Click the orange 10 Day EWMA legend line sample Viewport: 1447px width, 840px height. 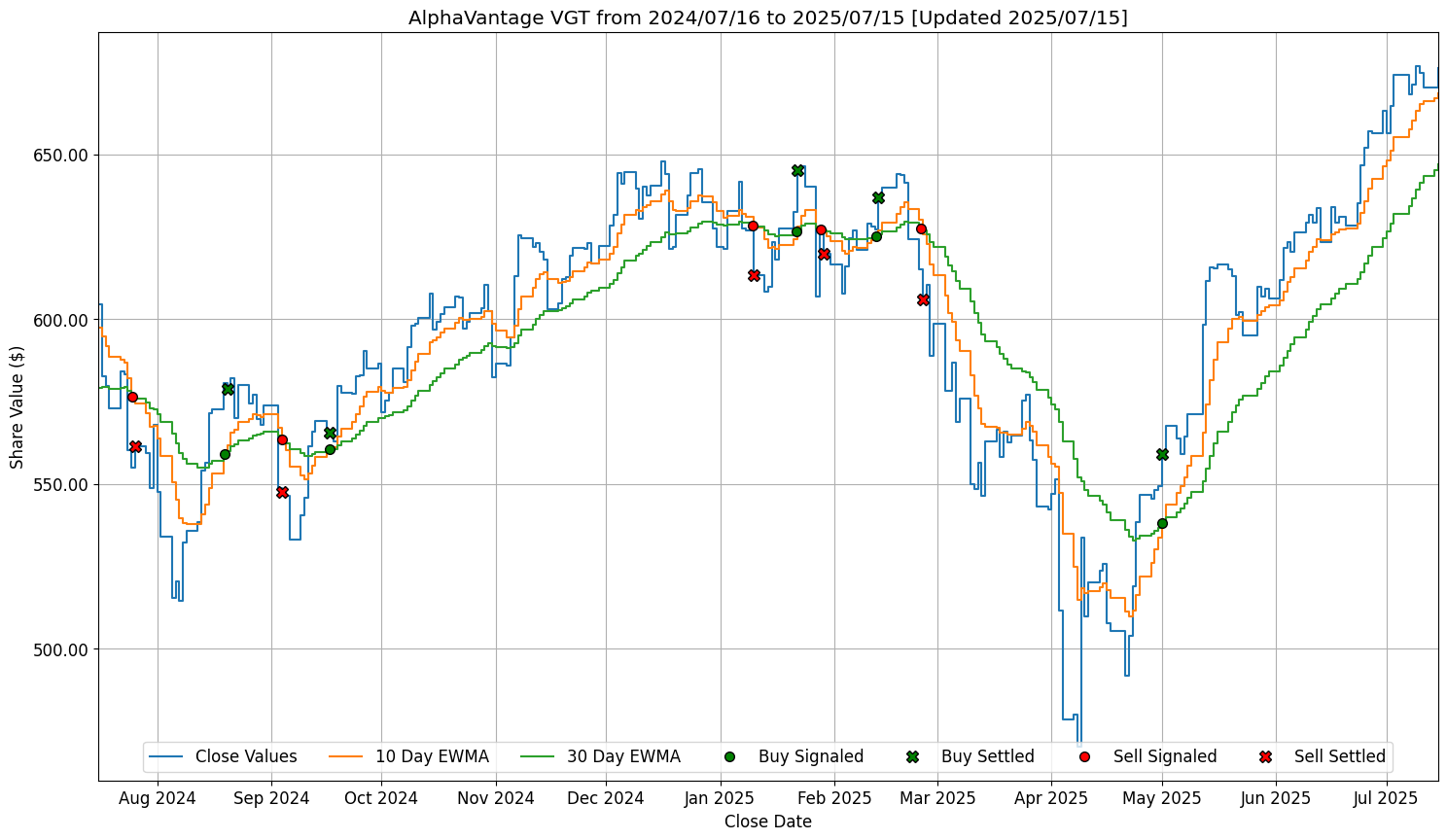[x=347, y=756]
